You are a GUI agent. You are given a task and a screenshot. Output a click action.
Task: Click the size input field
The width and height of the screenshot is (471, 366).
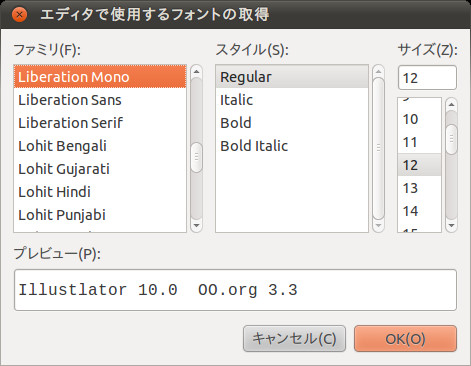pos(427,78)
